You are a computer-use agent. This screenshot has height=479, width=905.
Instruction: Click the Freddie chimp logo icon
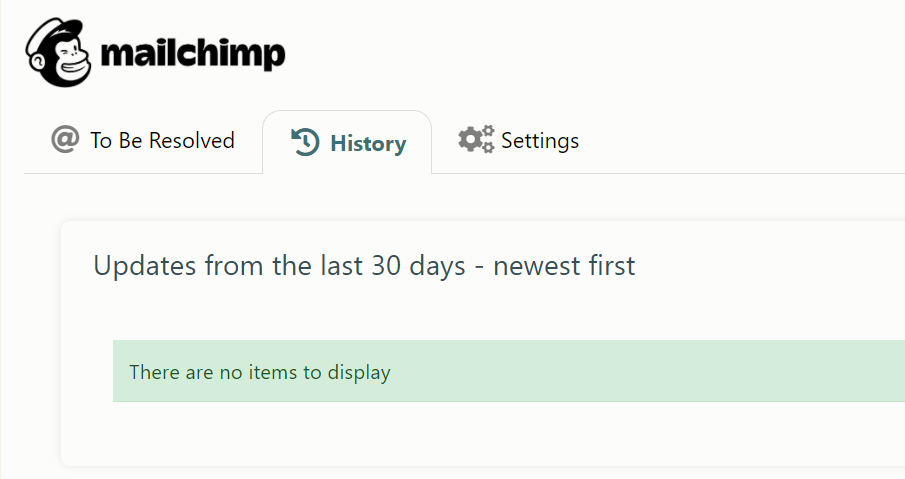click(x=58, y=53)
